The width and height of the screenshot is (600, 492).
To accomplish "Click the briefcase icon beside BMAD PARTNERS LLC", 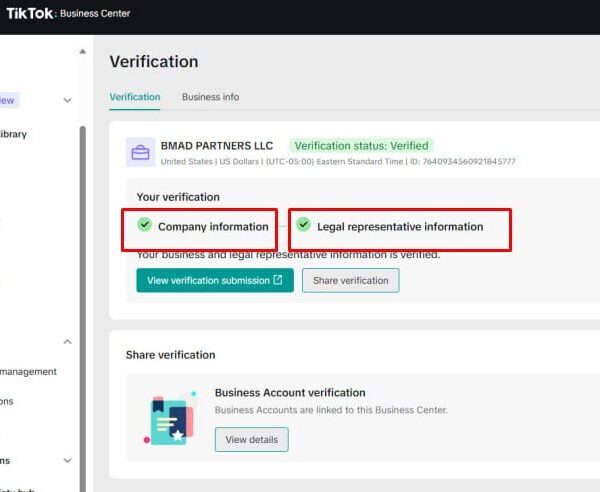I will pos(140,152).
